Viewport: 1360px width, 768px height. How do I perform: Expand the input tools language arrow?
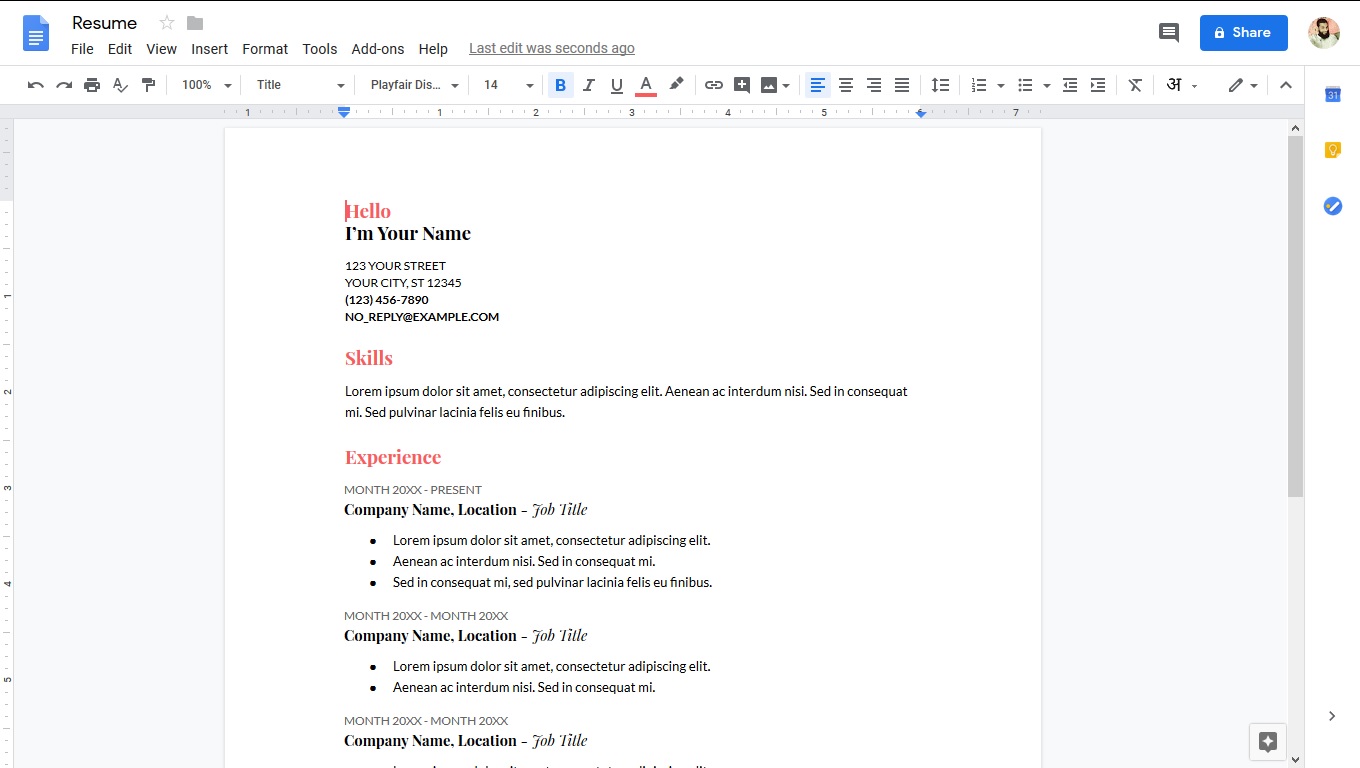pos(1194,86)
